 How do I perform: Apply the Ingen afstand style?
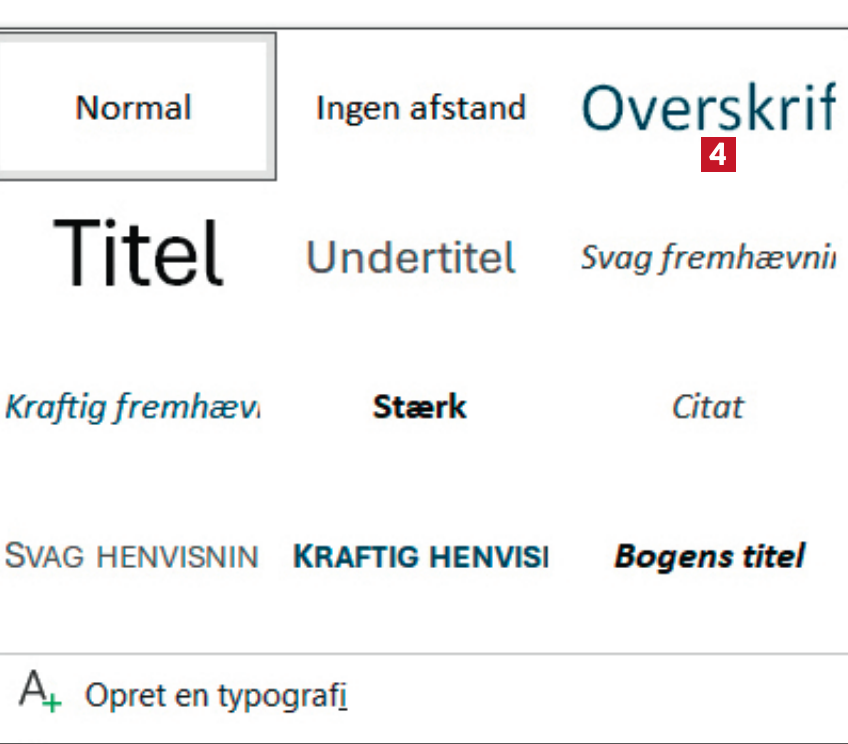pyautogui.click(x=420, y=107)
